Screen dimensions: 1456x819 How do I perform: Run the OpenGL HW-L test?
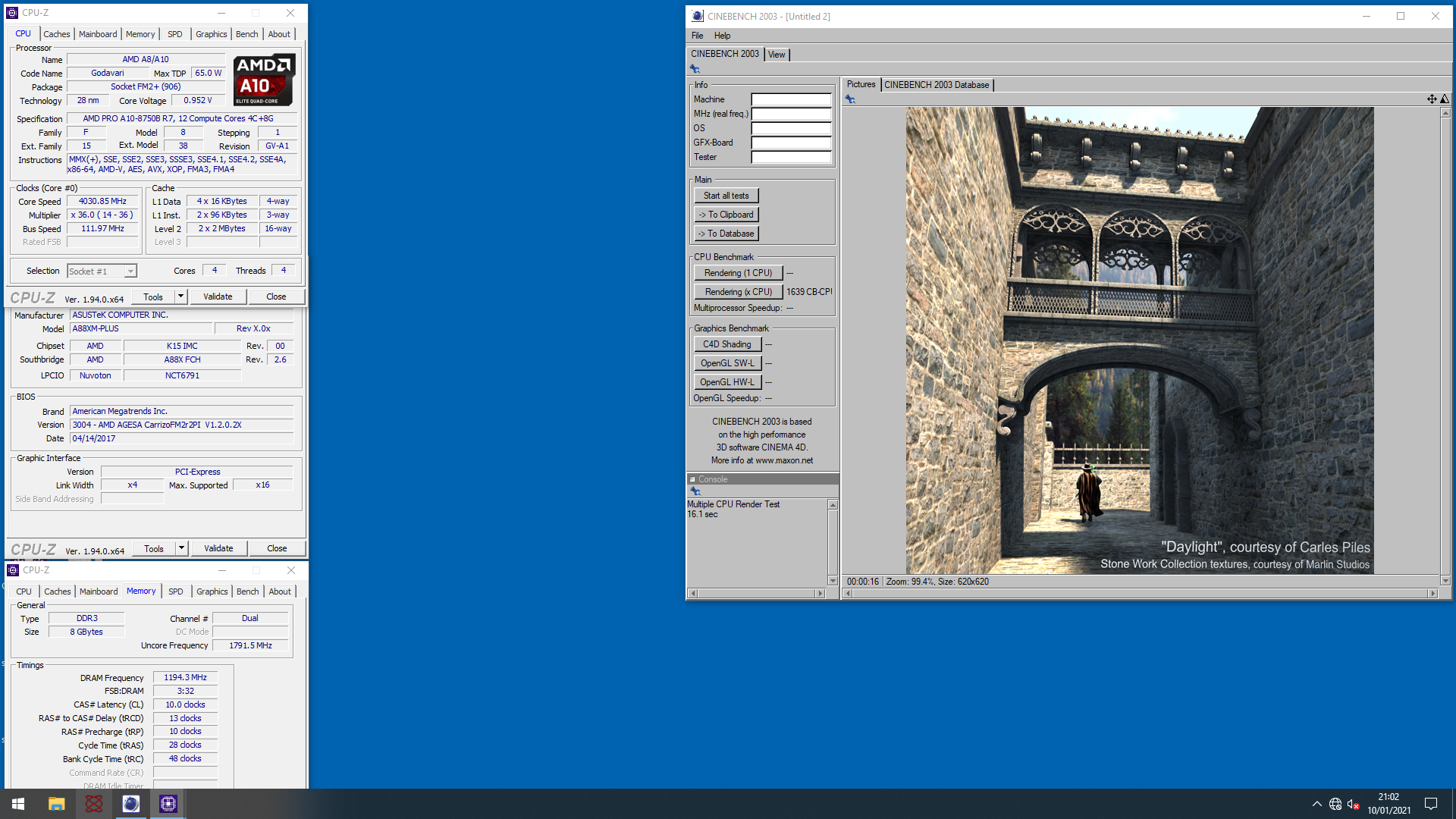click(x=726, y=382)
